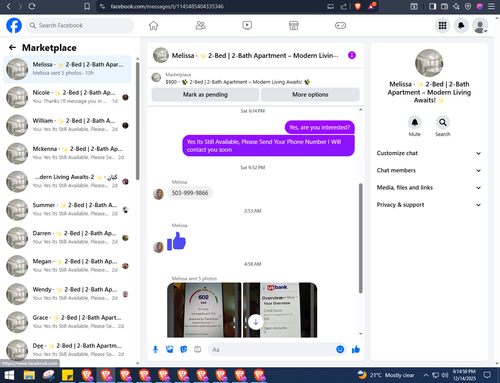Bookmark this page icon in address bar

(87, 6)
